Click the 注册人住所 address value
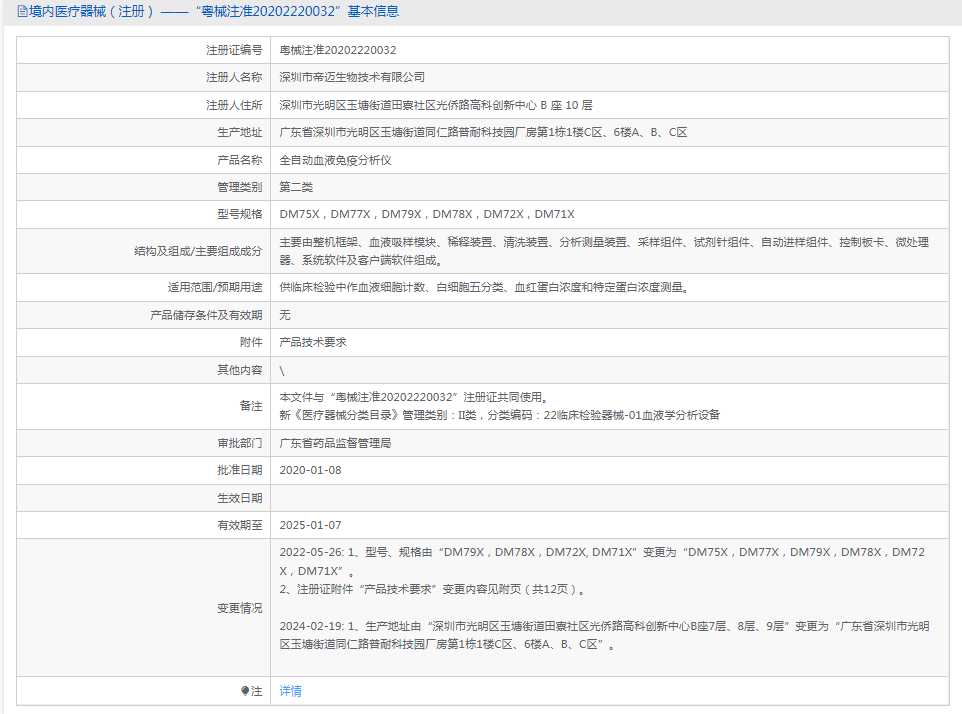The image size is (962, 714). [436, 106]
